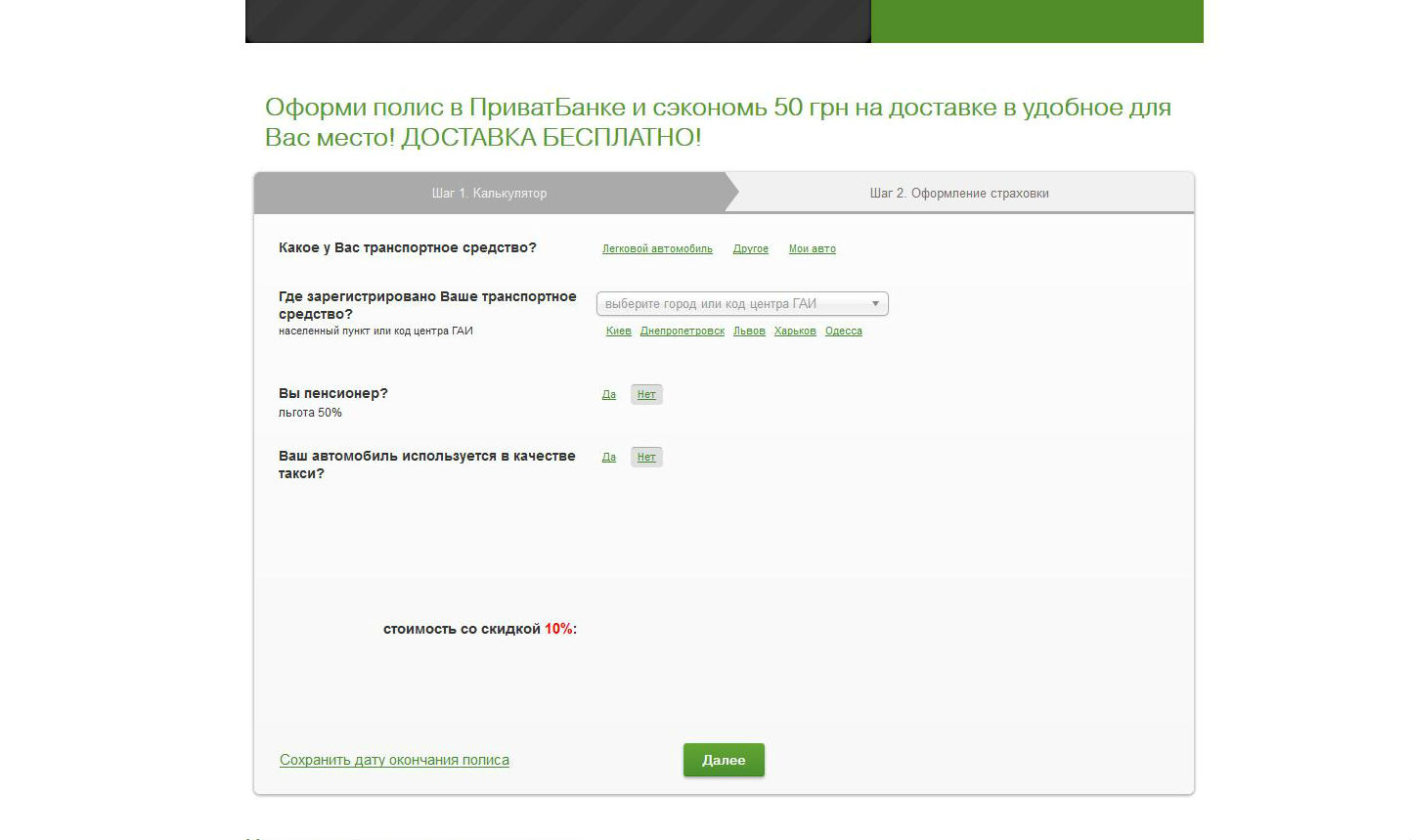This screenshot has width=1411, height=840.
Task: Answer Да to pensioner question
Action: coord(609,394)
